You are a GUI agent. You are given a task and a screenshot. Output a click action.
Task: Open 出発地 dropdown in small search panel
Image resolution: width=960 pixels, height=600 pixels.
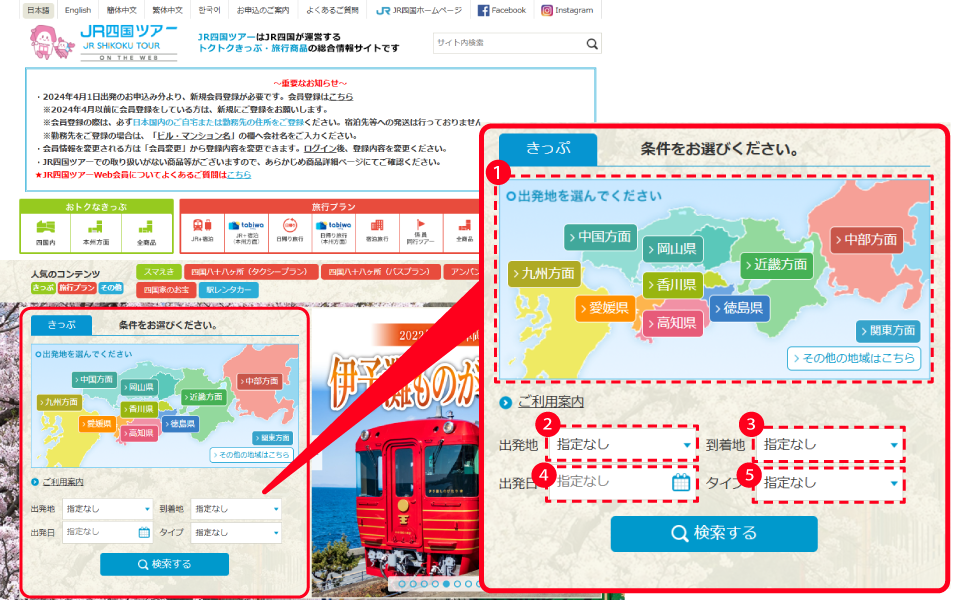click(107, 509)
